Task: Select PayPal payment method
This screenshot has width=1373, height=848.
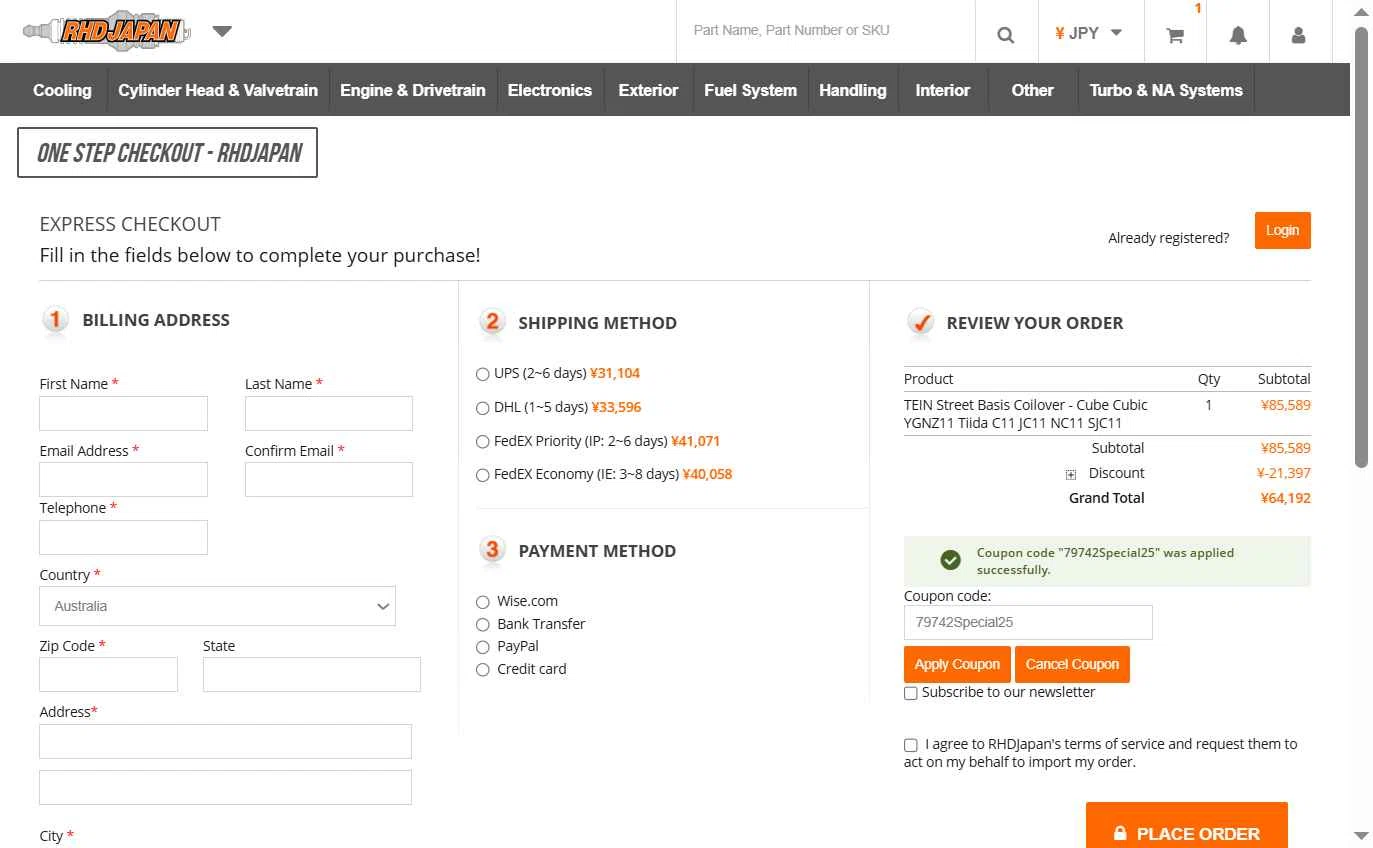Action: tap(483, 647)
